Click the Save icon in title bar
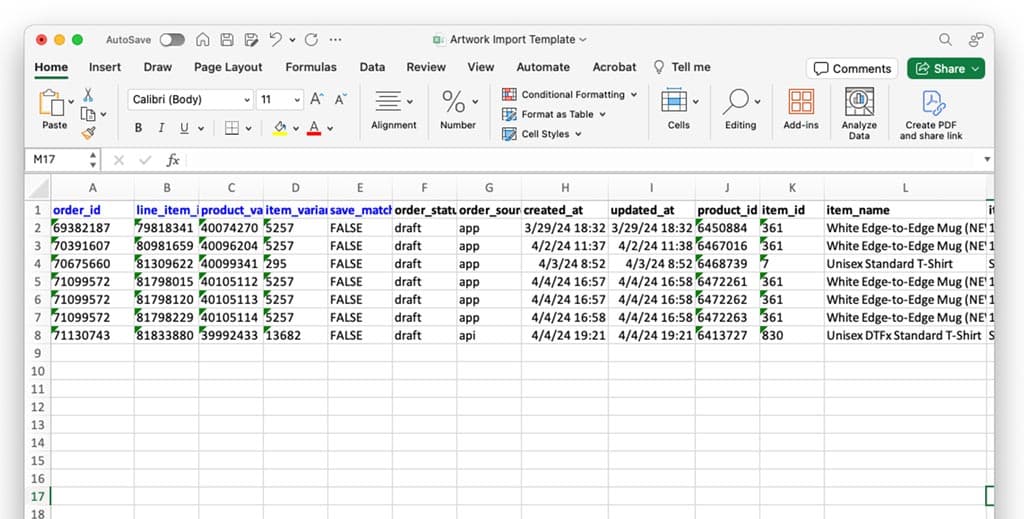This screenshot has height=519, width=1024. point(227,40)
